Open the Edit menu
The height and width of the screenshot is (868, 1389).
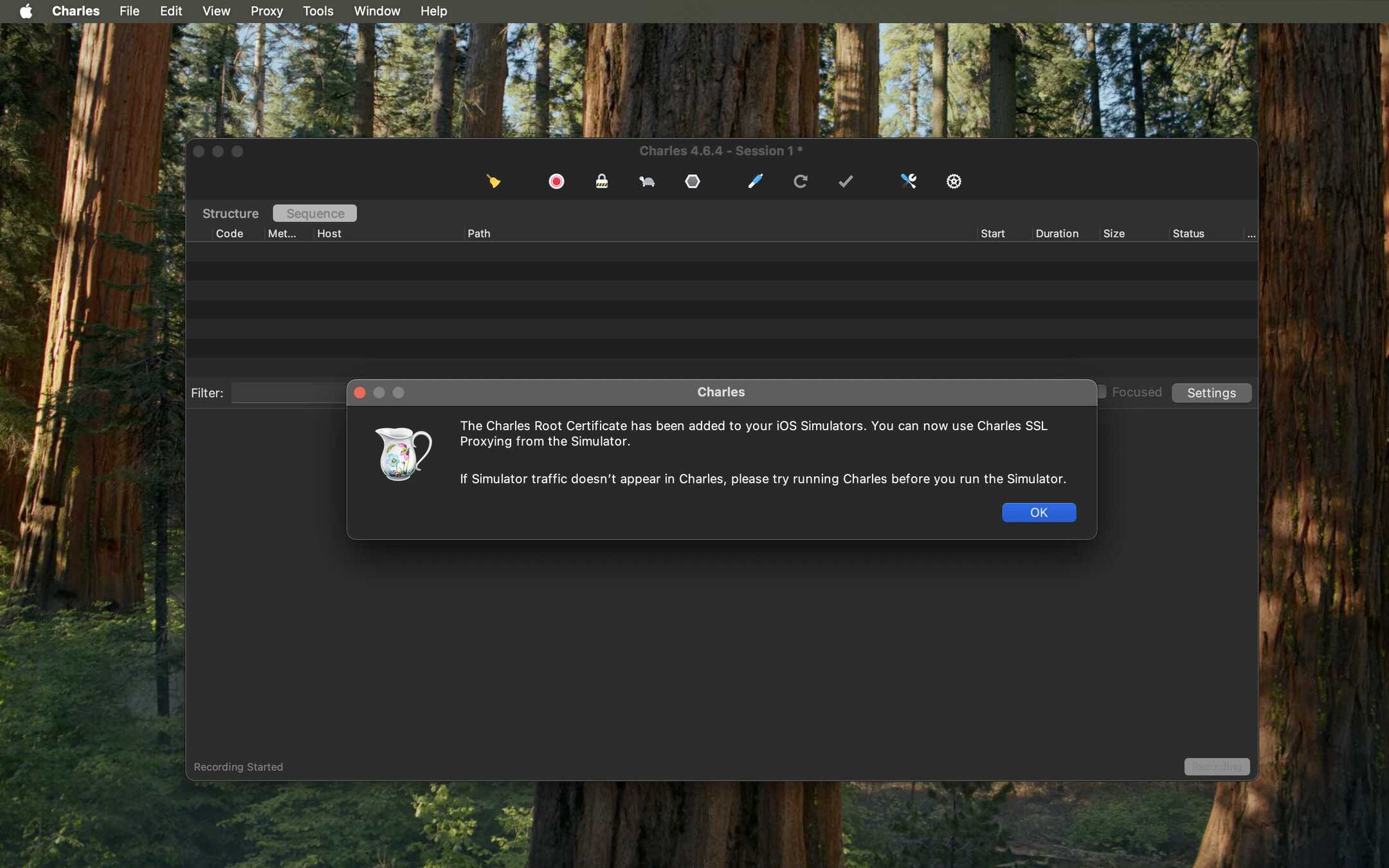pyautogui.click(x=171, y=11)
